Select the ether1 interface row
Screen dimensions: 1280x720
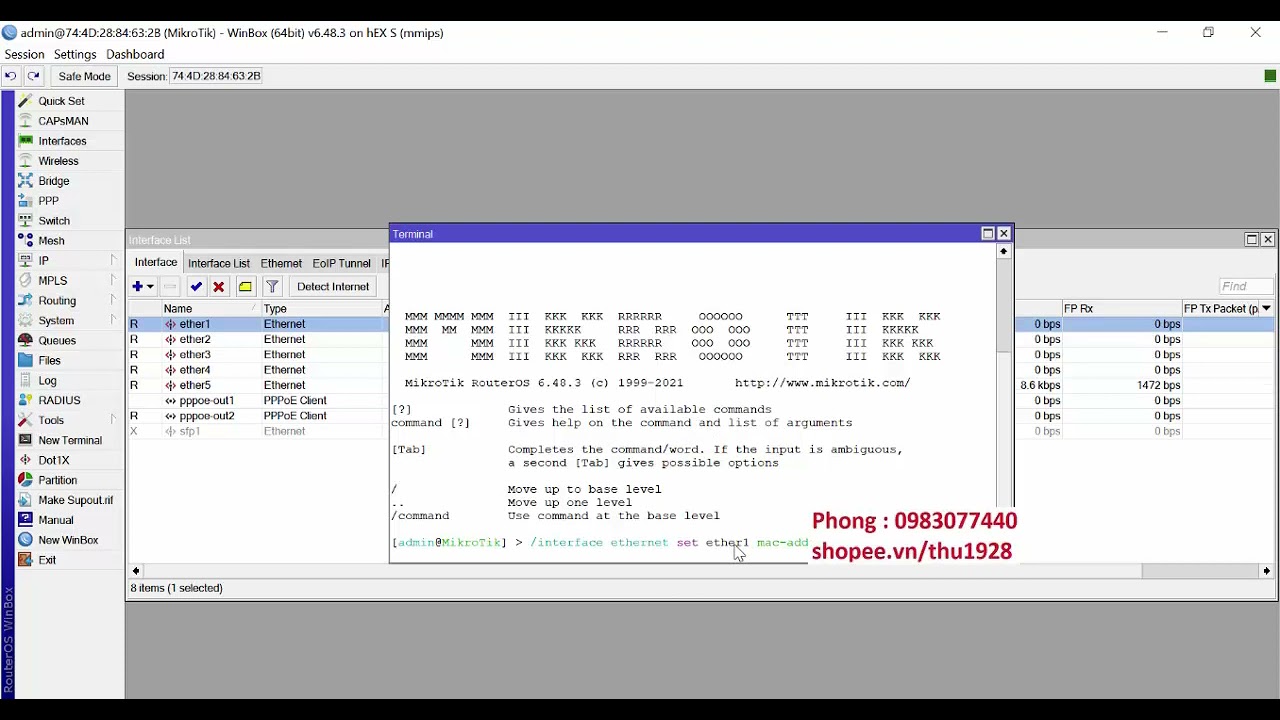point(257,324)
